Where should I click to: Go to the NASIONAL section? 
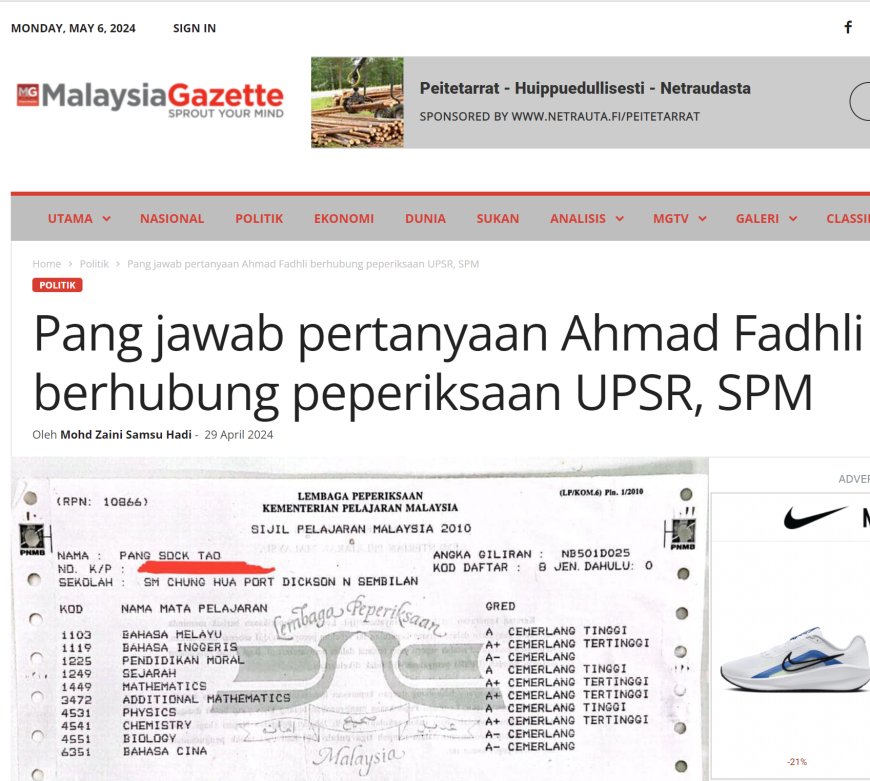point(171,218)
